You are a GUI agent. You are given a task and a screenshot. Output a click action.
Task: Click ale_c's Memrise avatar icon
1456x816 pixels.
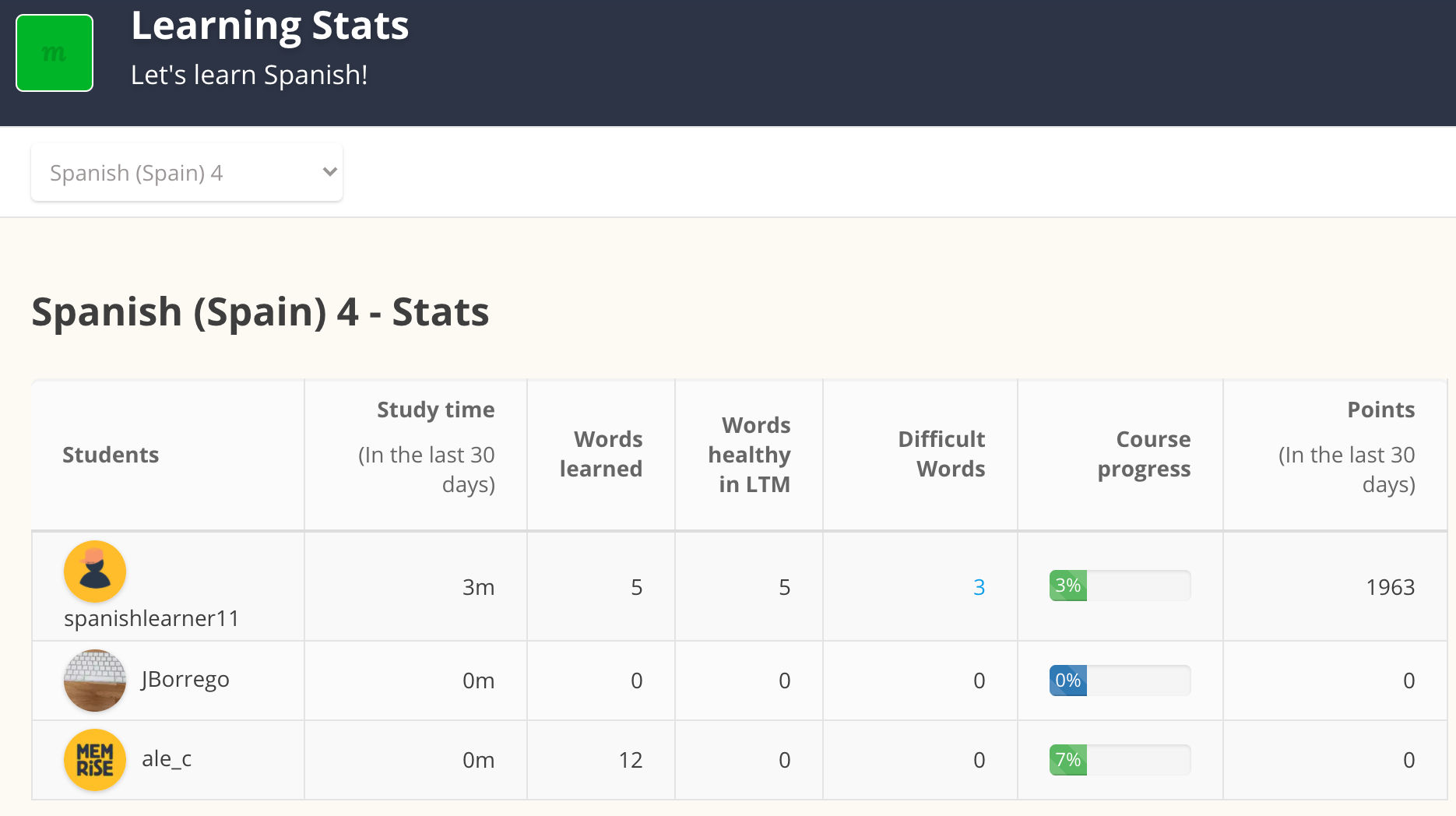[x=95, y=760]
